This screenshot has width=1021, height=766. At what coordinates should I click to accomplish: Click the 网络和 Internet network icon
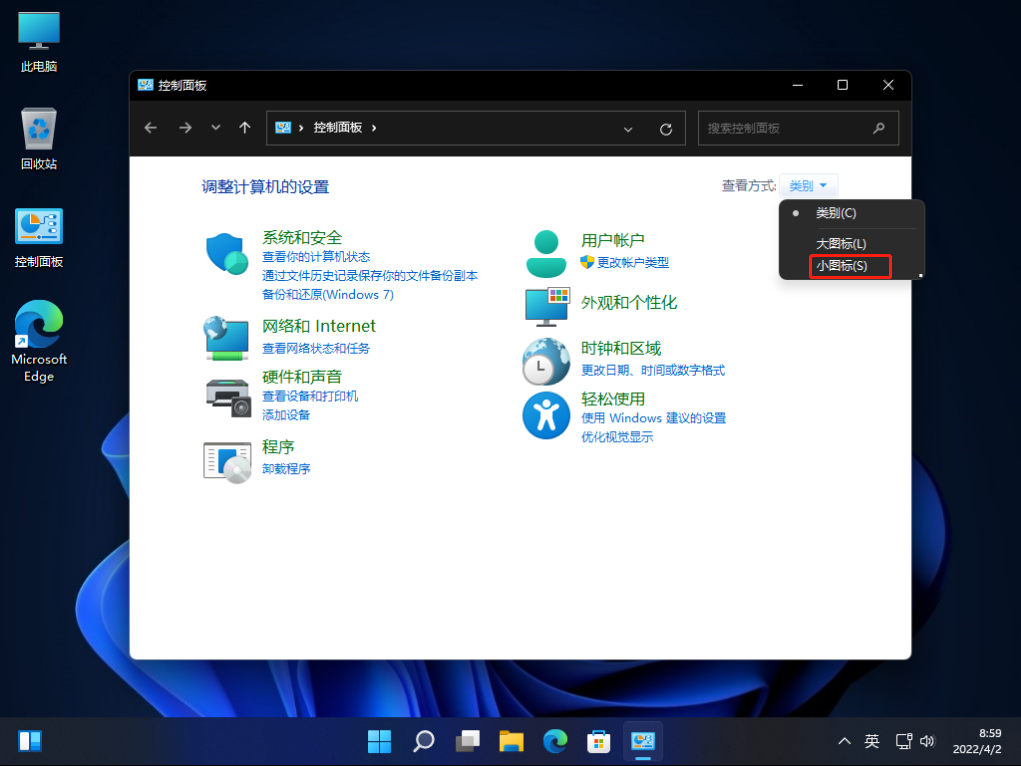(x=227, y=338)
